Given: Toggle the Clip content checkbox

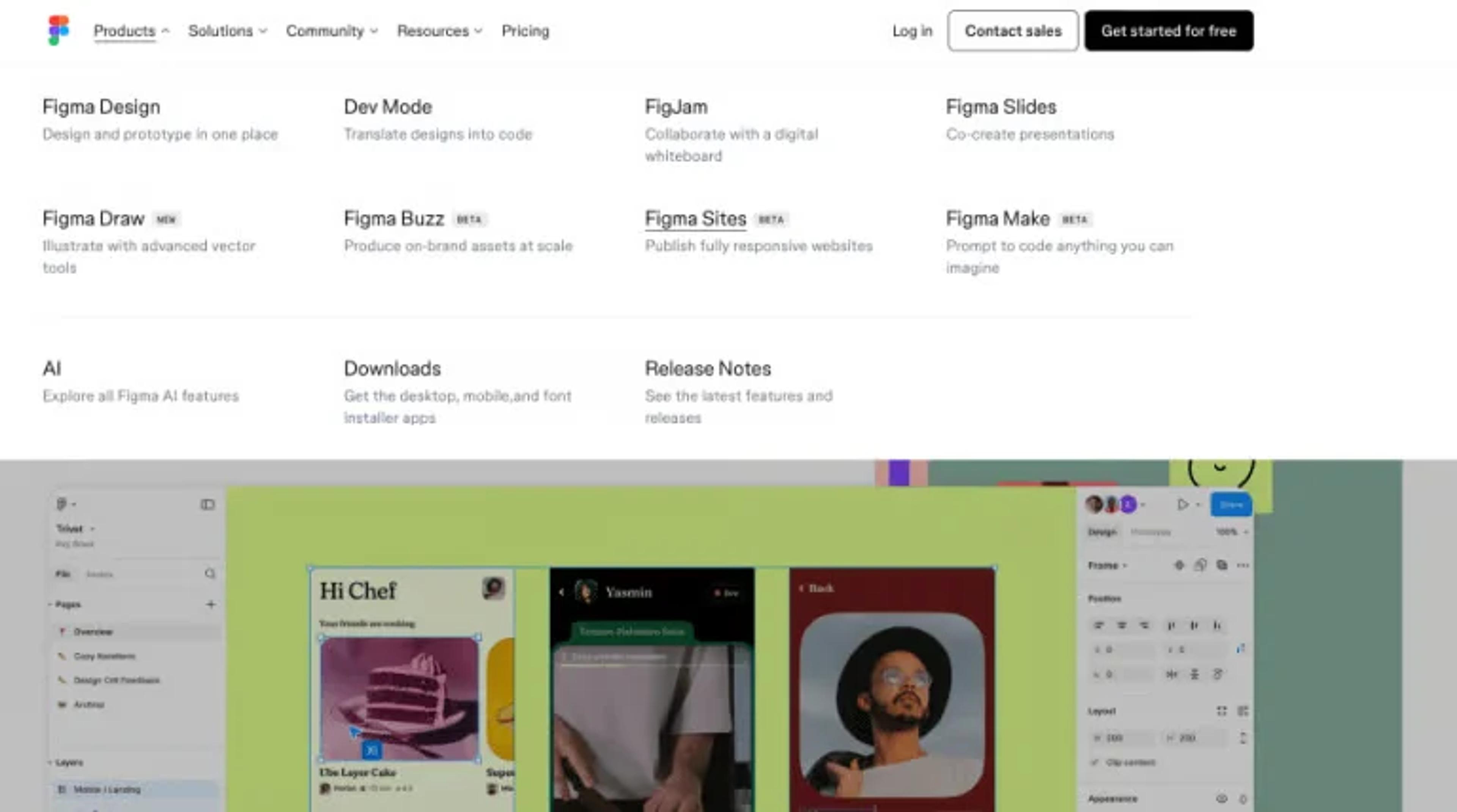Looking at the screenshot, I should tap(1094, 763).
